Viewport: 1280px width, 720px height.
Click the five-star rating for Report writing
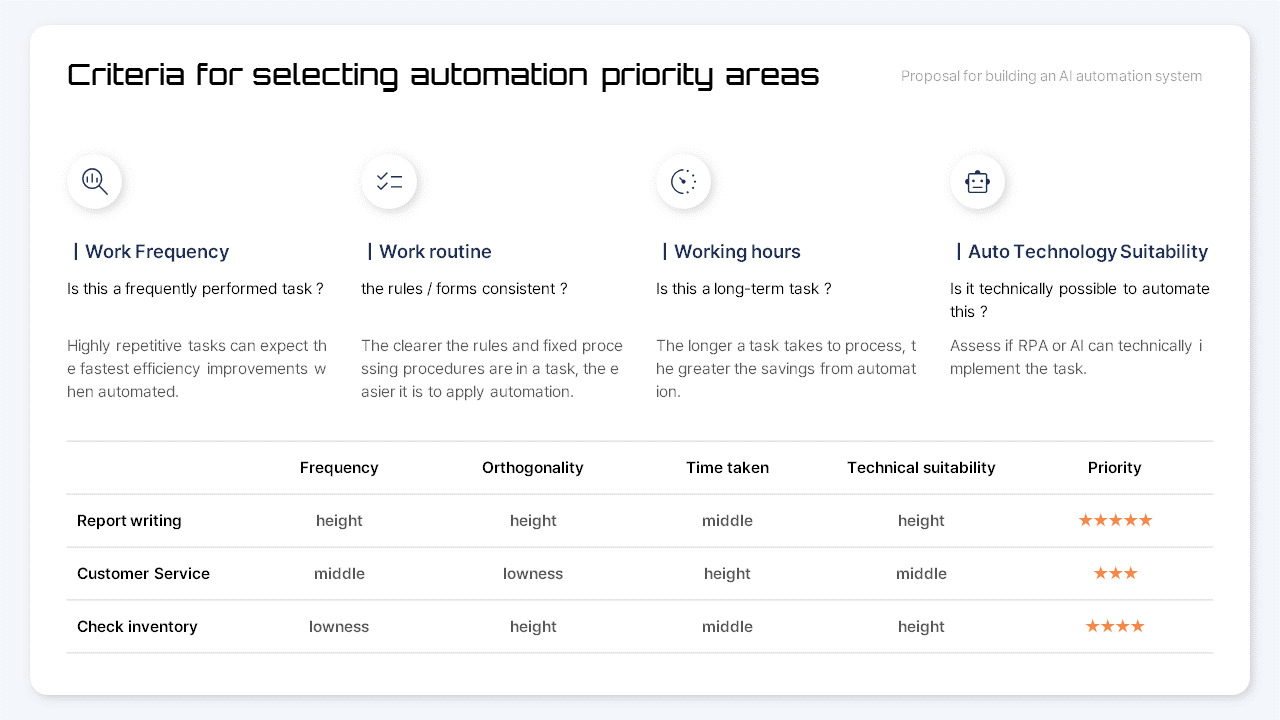tap(1115, 520)
